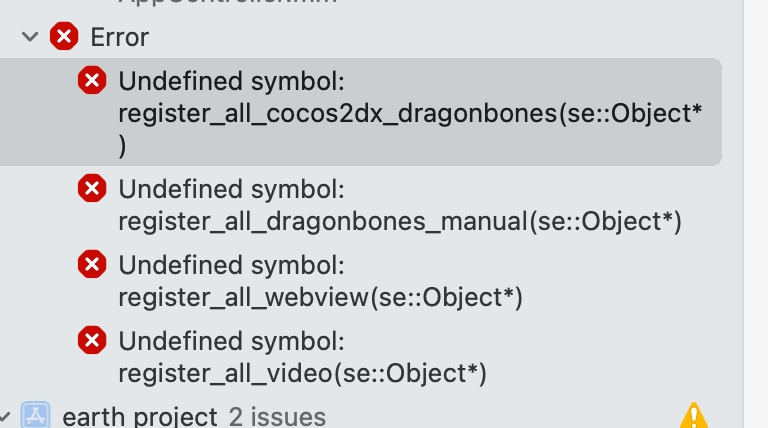Image resolution: width=768 pixels, height=428 pixels.
Task: Select the earth project label
Action: click(139, 417)
